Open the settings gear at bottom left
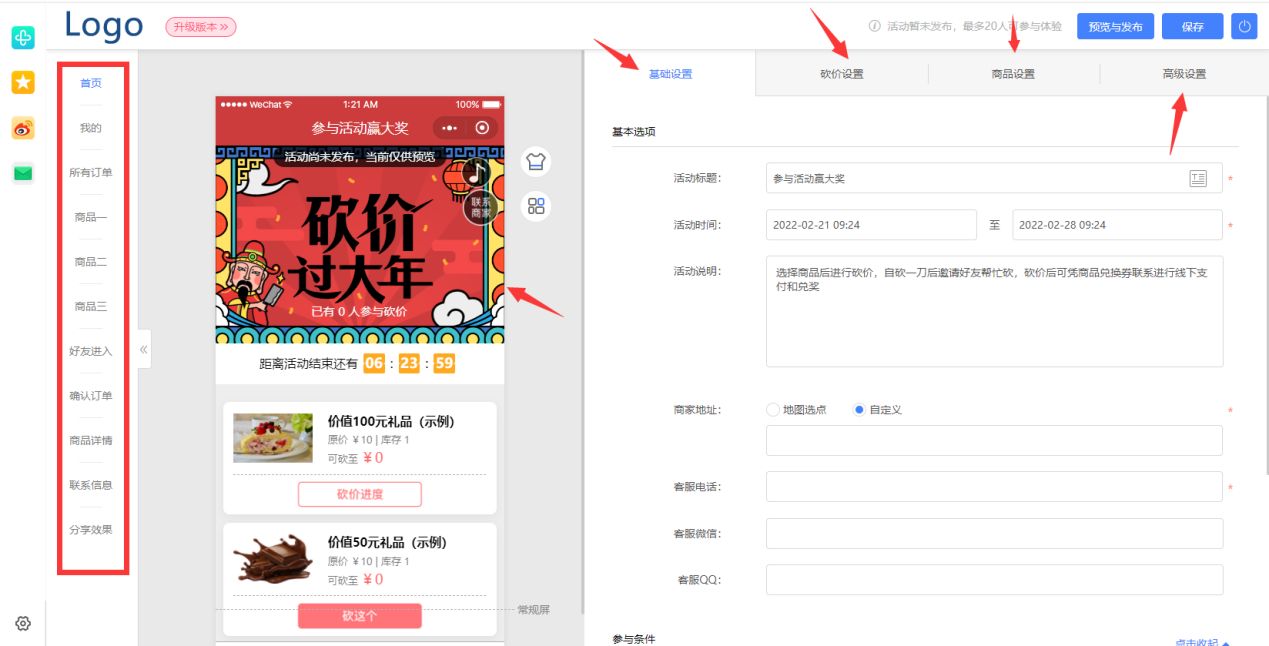 point(23,623)
